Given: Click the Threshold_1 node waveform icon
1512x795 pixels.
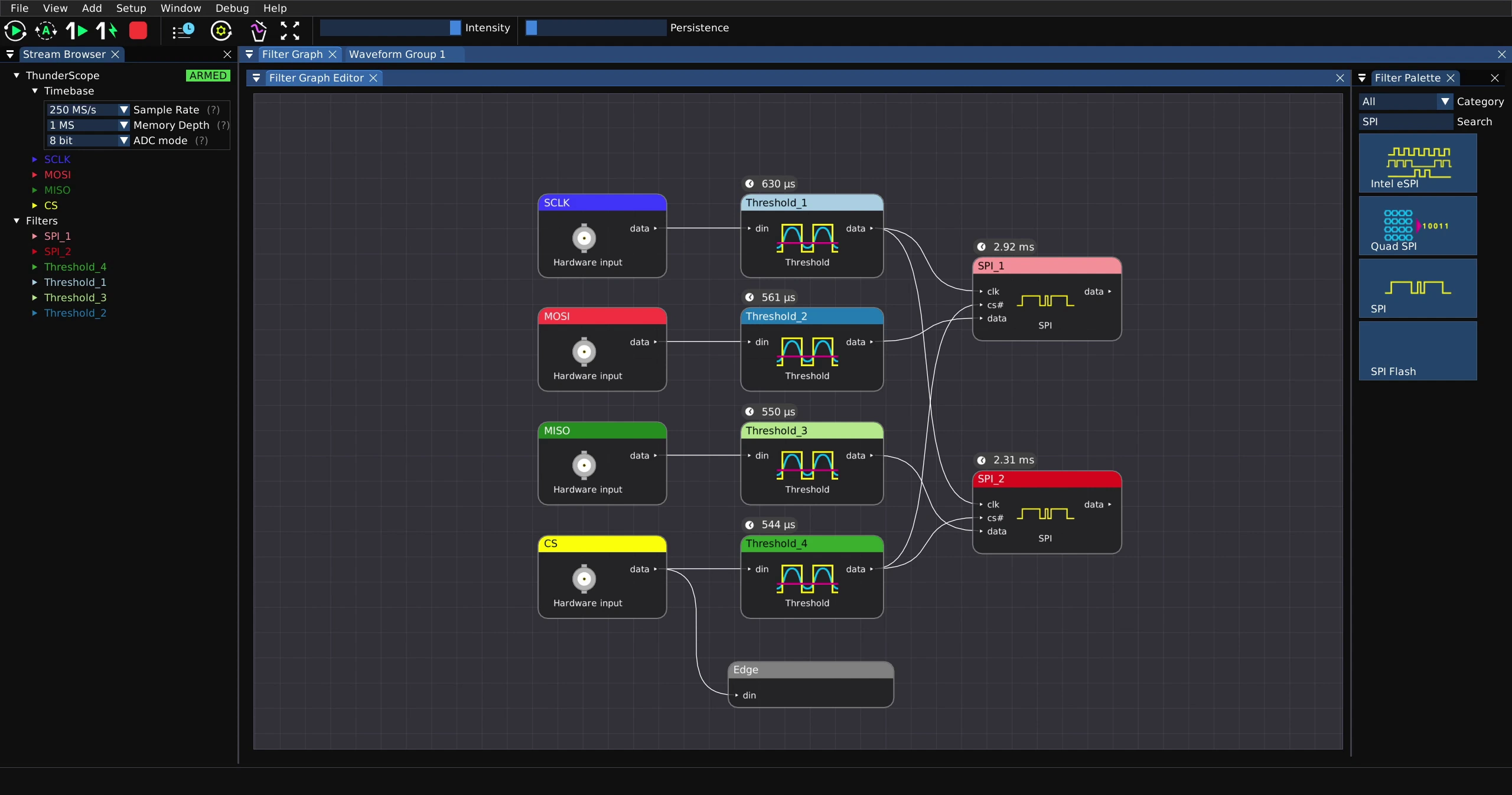Looking at the screenshot, I should pos(807,238).
